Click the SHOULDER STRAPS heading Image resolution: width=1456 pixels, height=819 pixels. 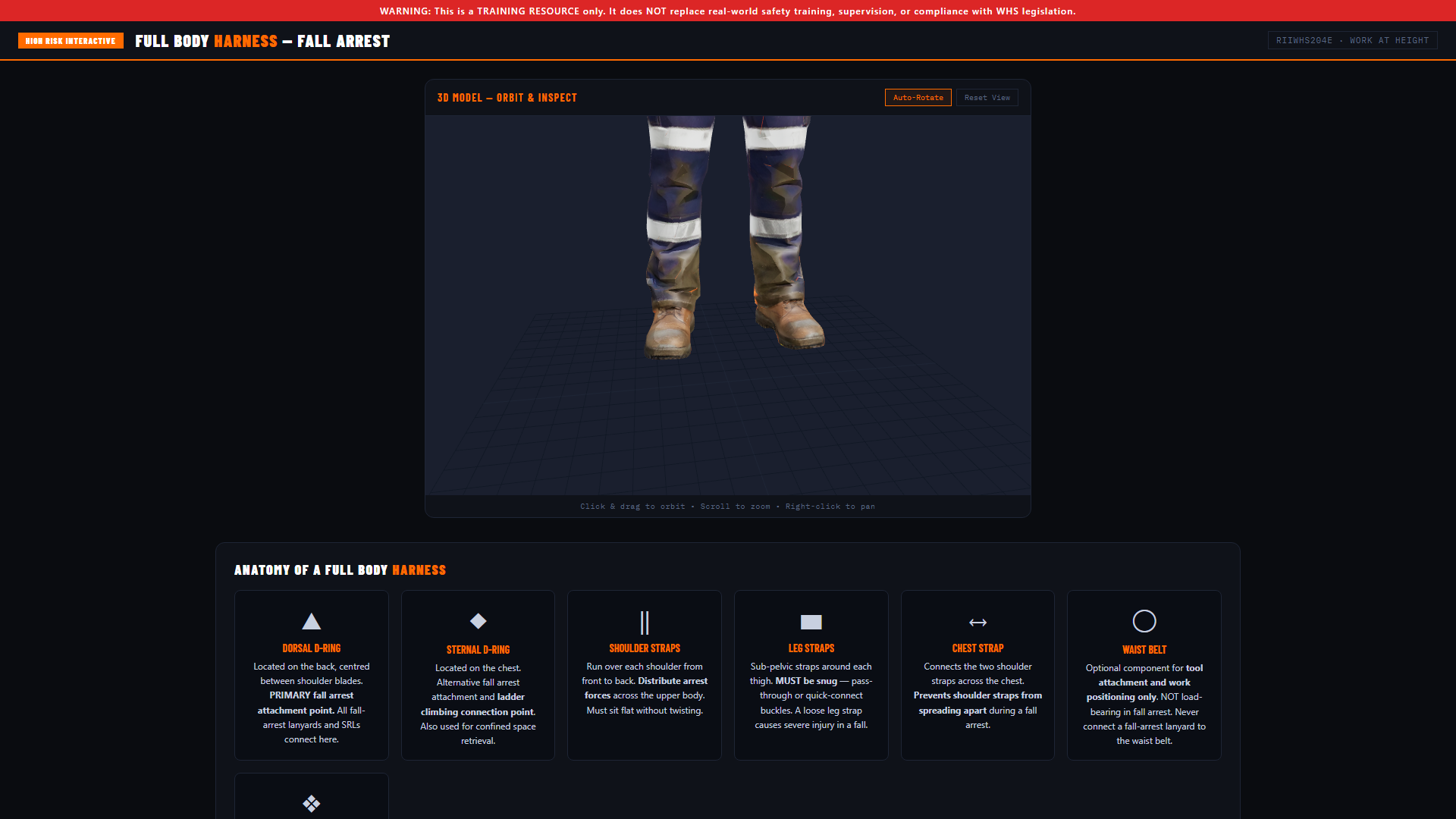click(645, 648)
